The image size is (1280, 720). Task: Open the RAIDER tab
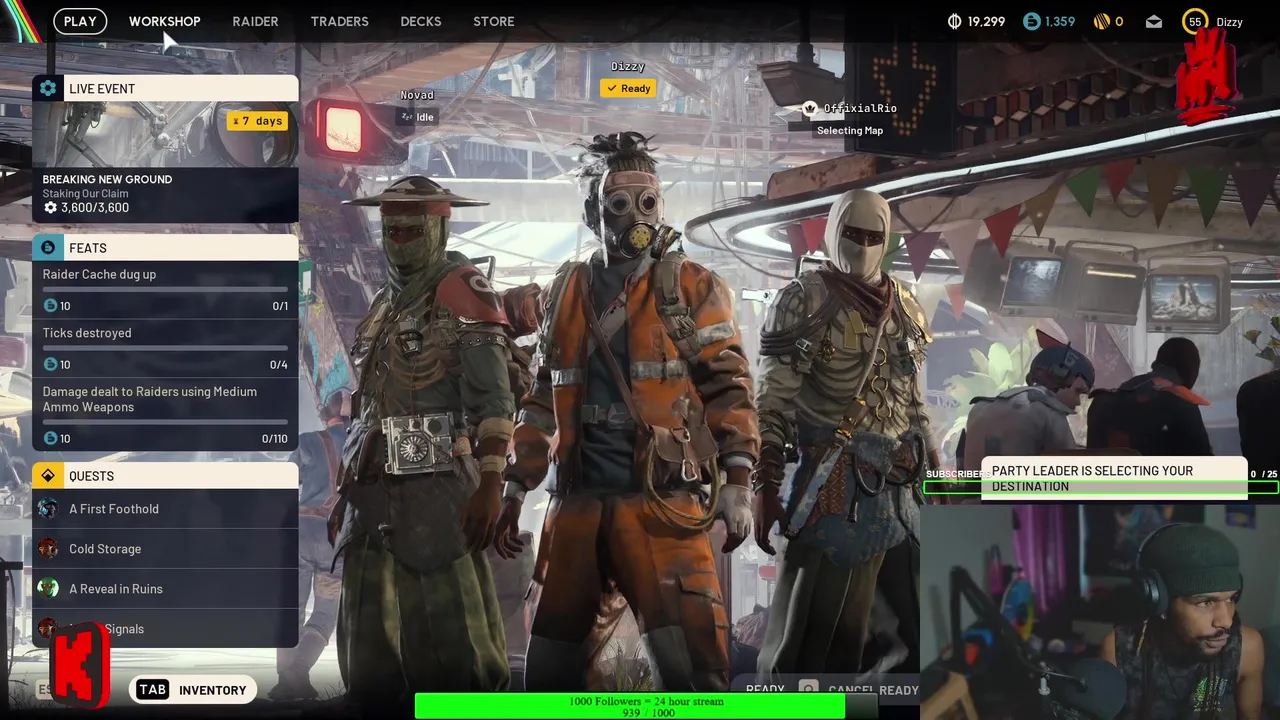point(255,21)
